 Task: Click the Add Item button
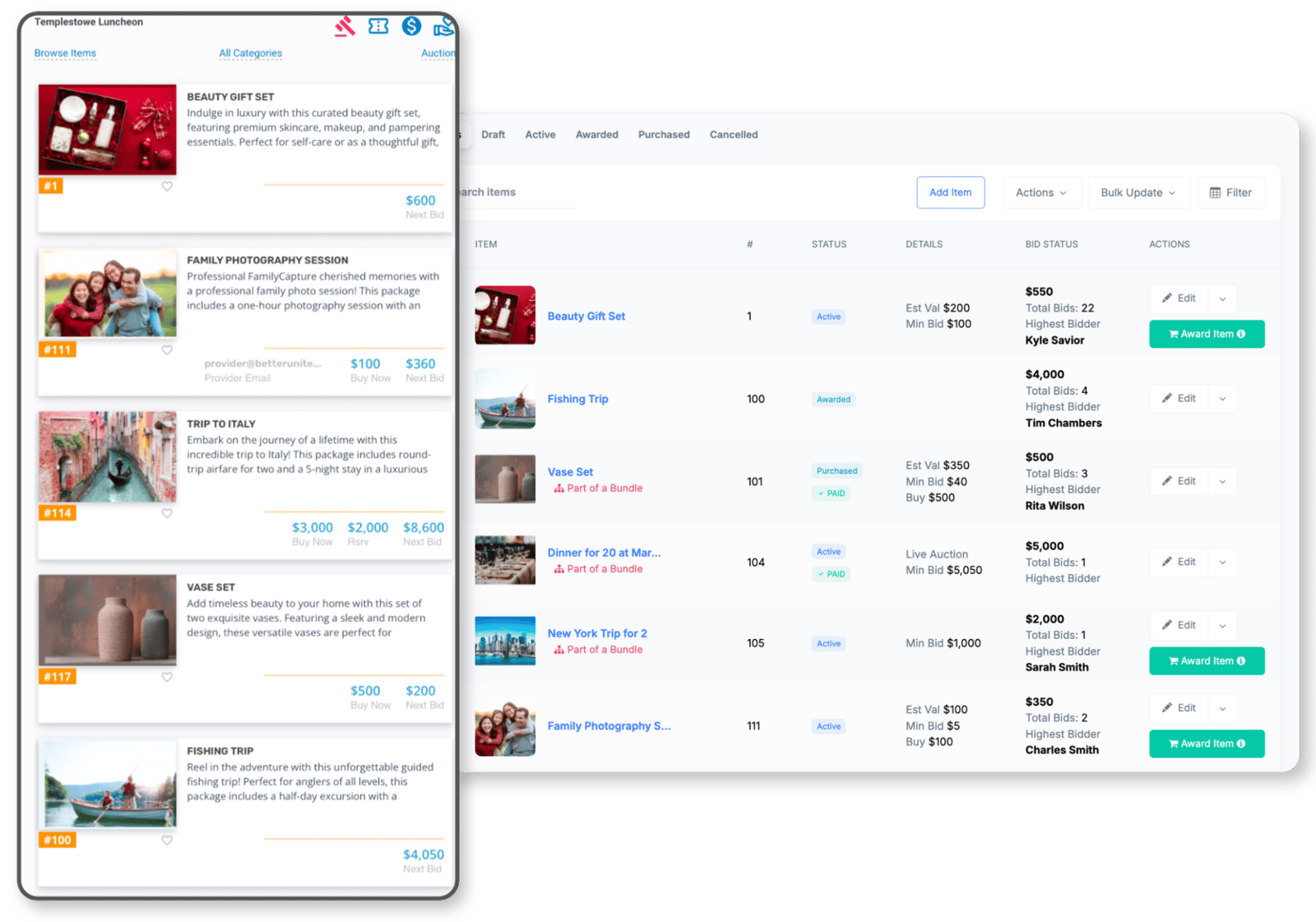950,192
